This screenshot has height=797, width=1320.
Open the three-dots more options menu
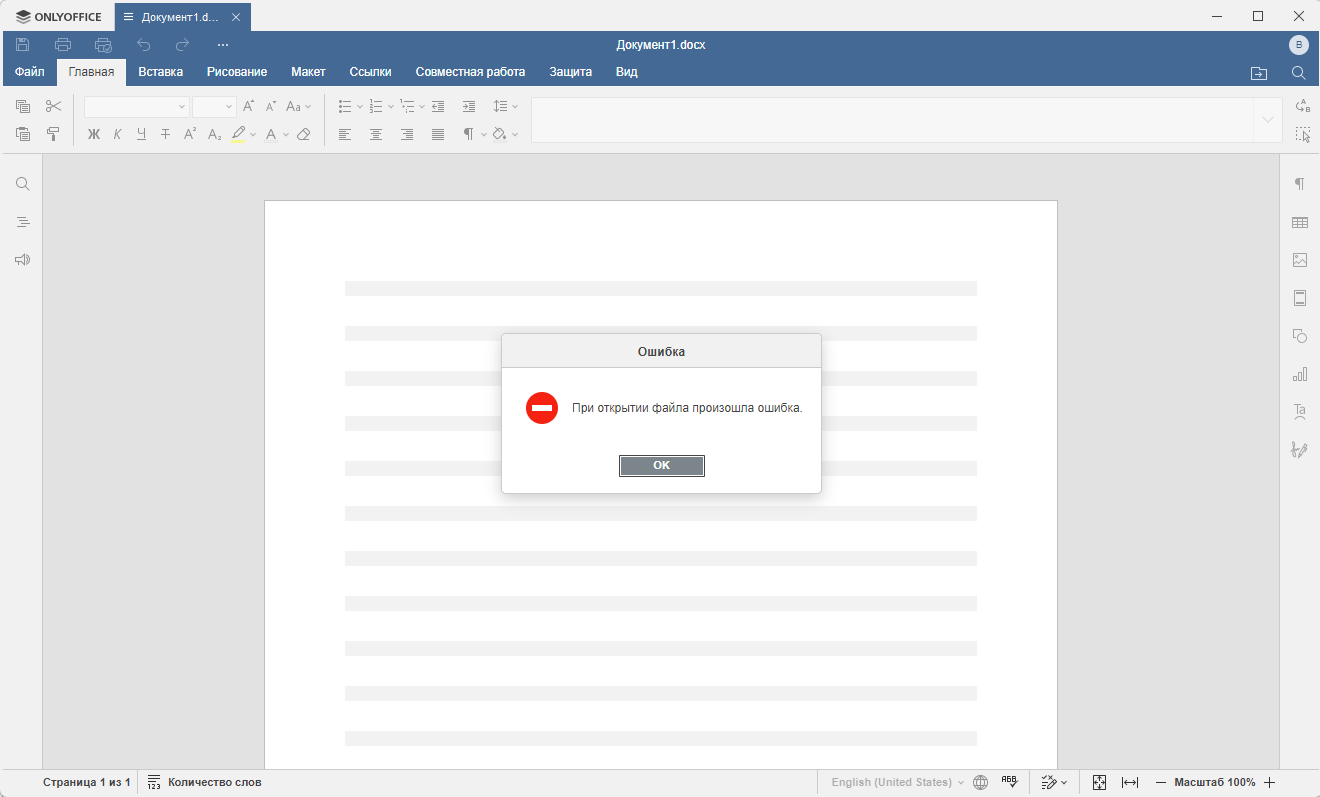[x=223, y=45]
